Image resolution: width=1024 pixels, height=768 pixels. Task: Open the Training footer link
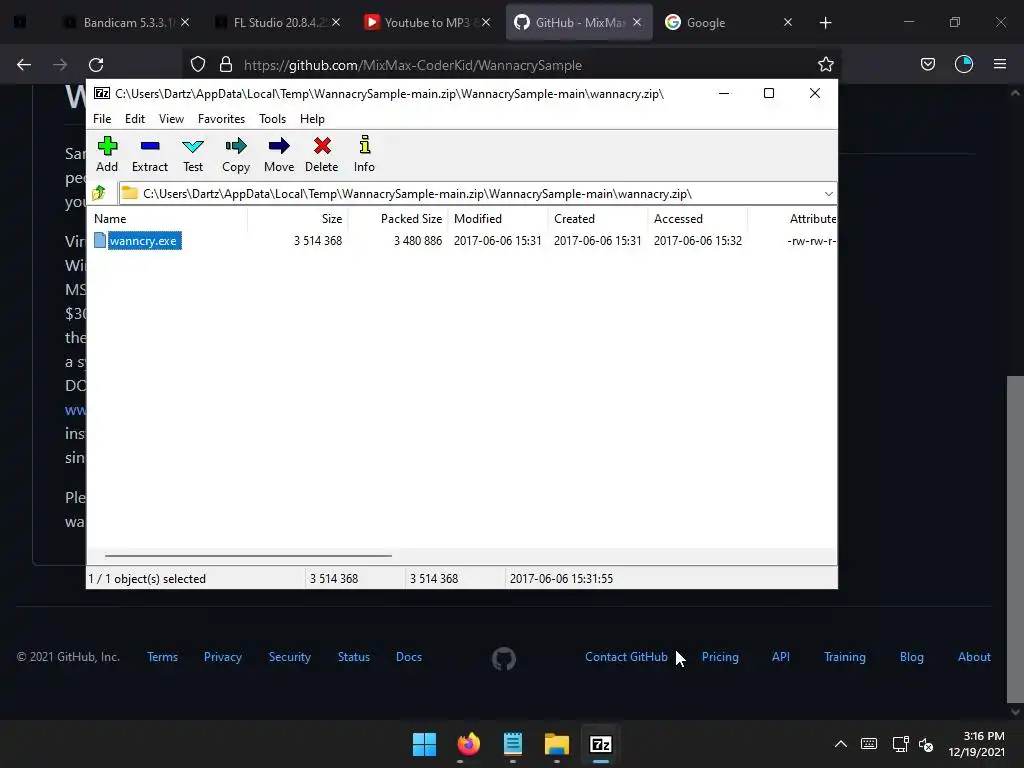[x=844, y=657]
